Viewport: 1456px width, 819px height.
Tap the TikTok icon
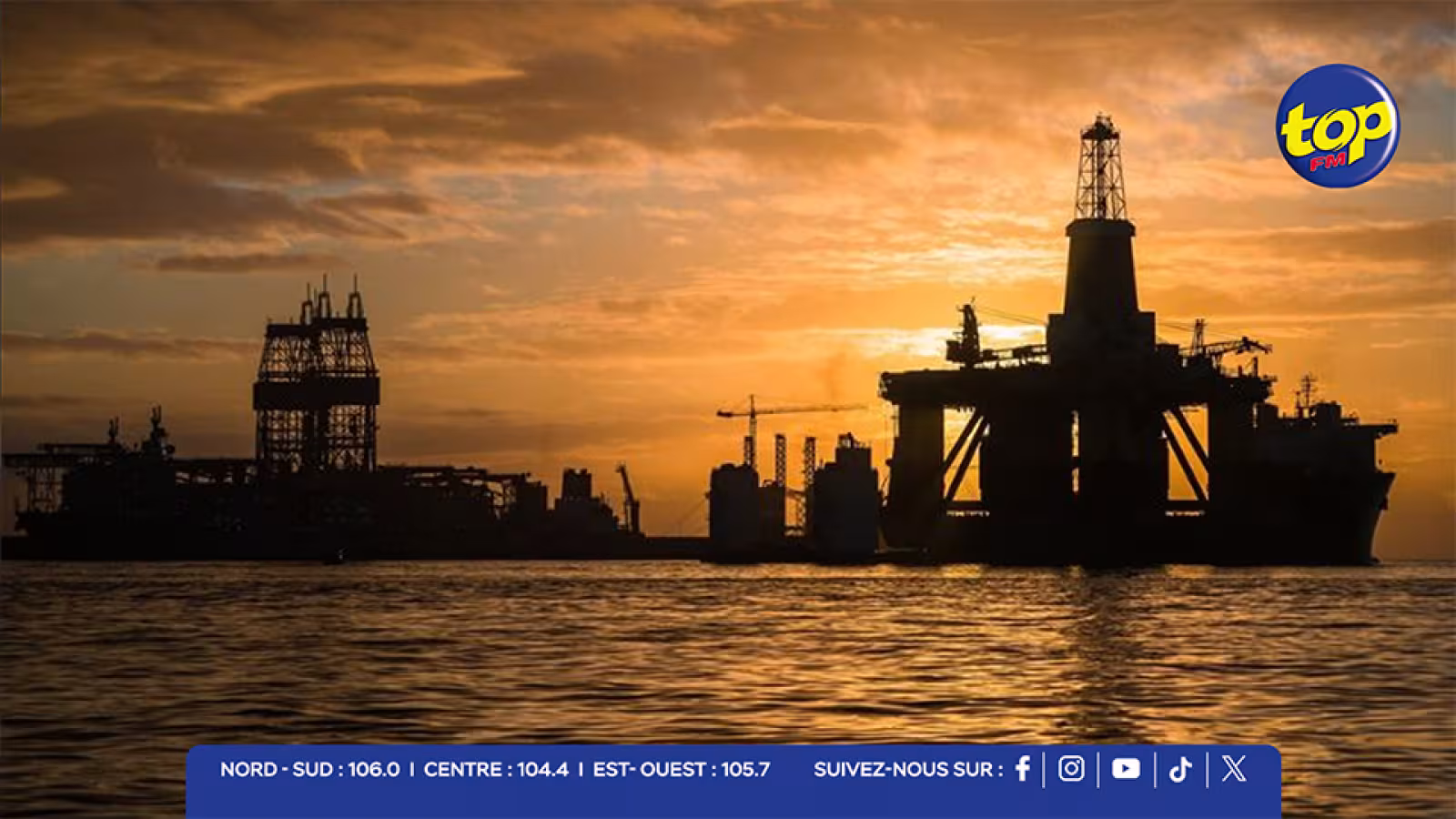pos(1180,770)
